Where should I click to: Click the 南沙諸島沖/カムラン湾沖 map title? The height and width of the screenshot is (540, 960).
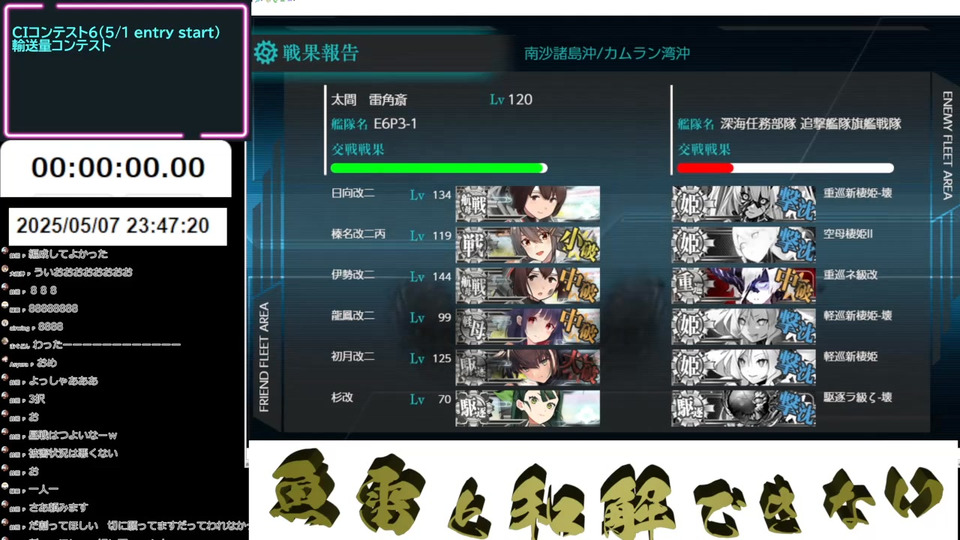[607, 53]
